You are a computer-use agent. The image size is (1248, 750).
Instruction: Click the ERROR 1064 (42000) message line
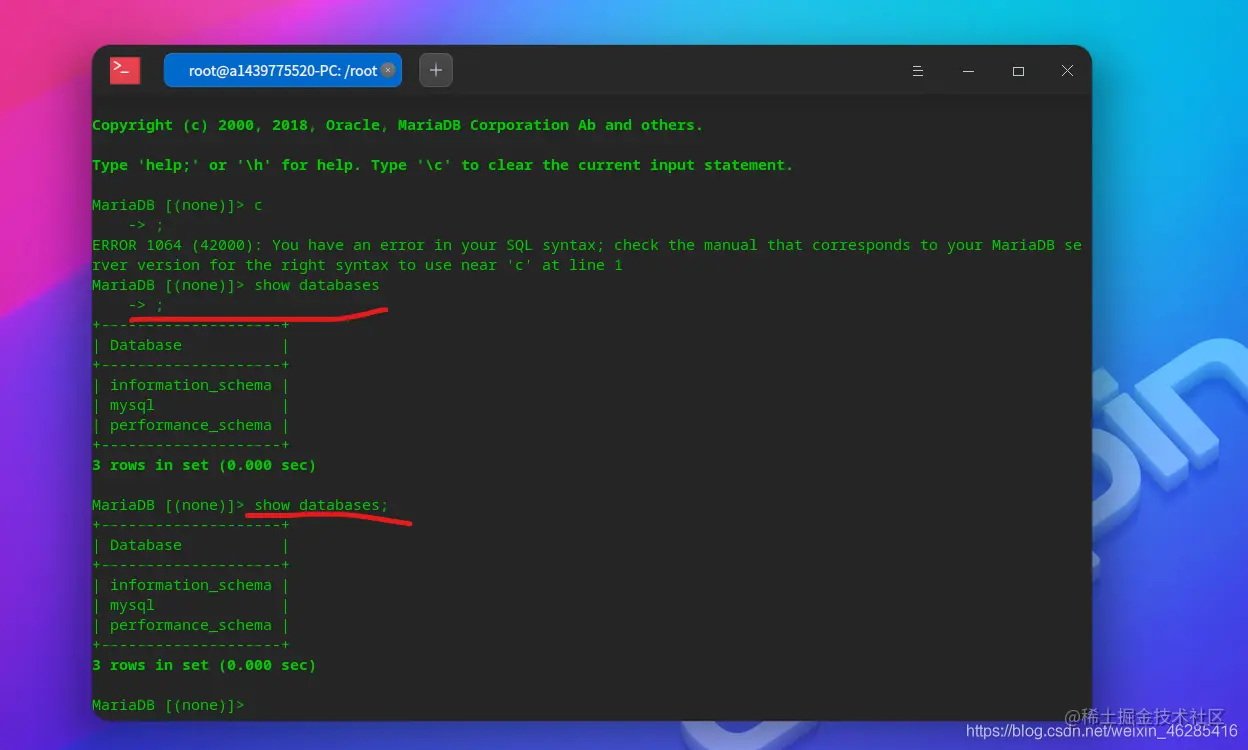587,245
